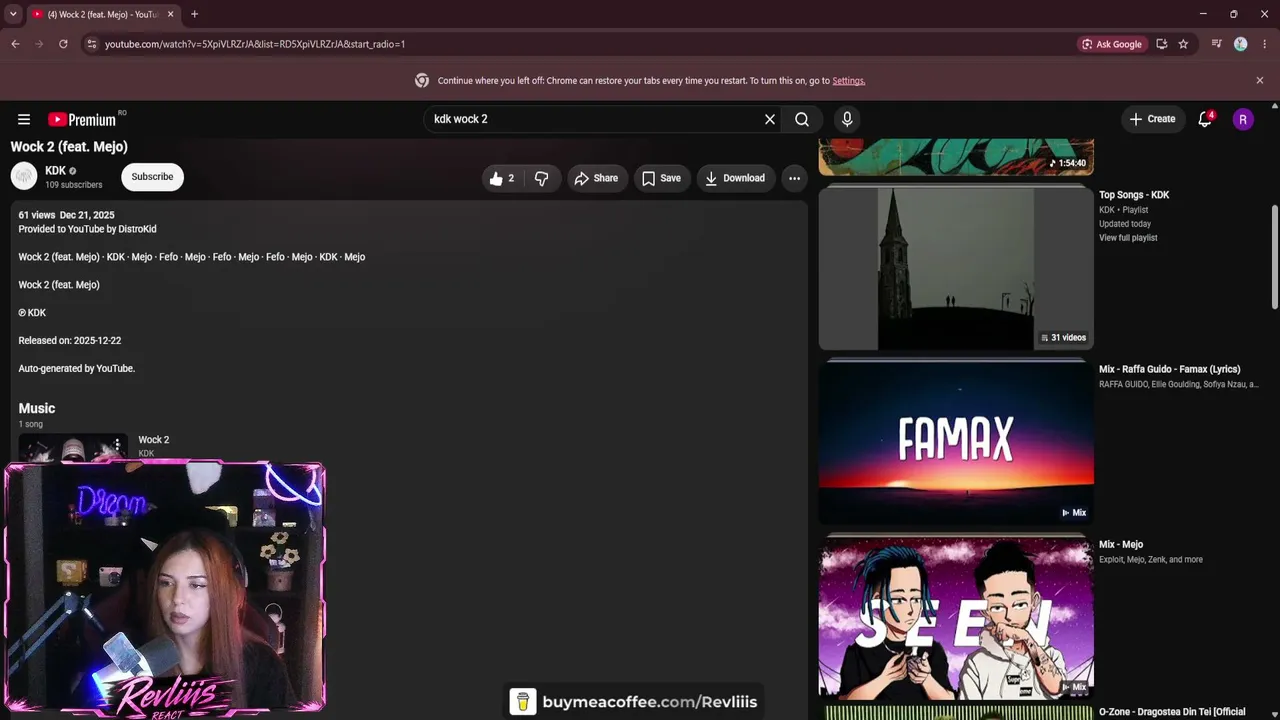Open the YouTube account avatar menu
Screen dimensions: 1280x720
(1243, 119)
